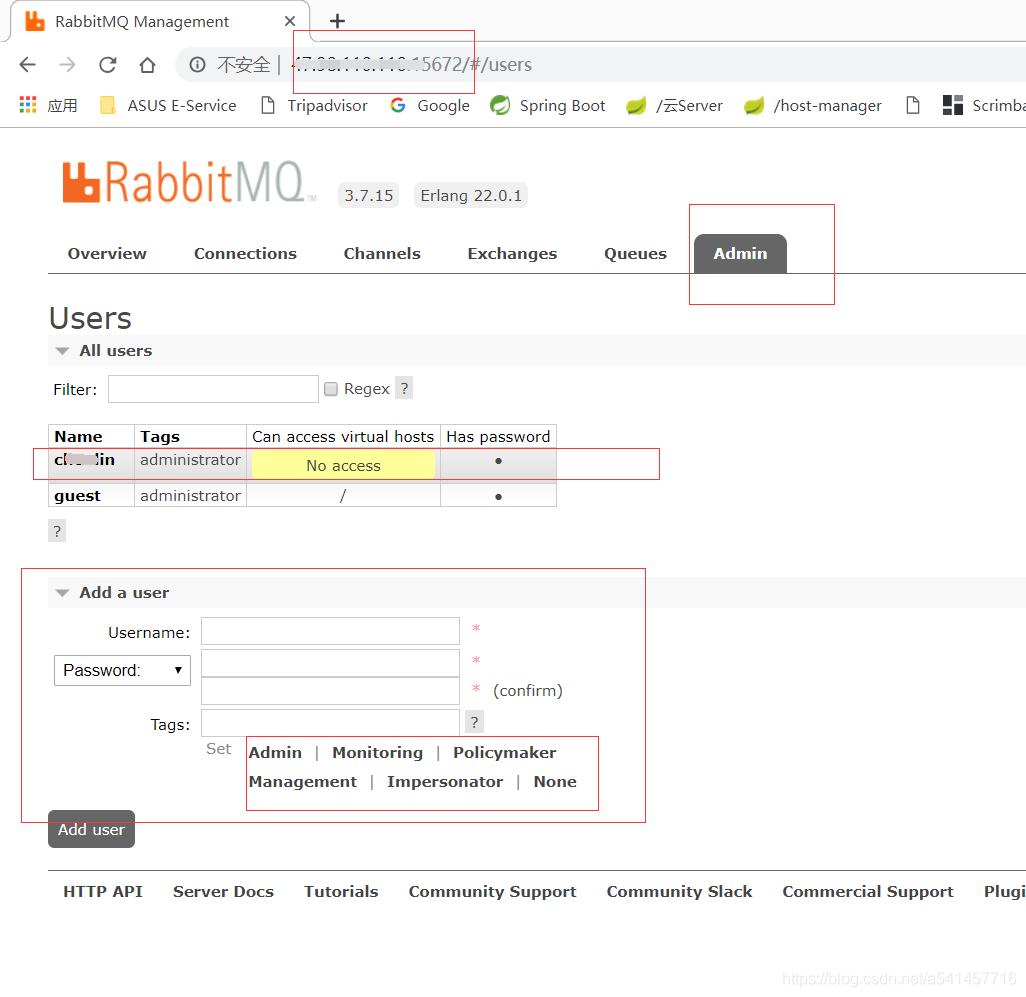This screenshot has width=1026, height=997.
Task: Click the first password input field
Action: [x=330, y=663]
